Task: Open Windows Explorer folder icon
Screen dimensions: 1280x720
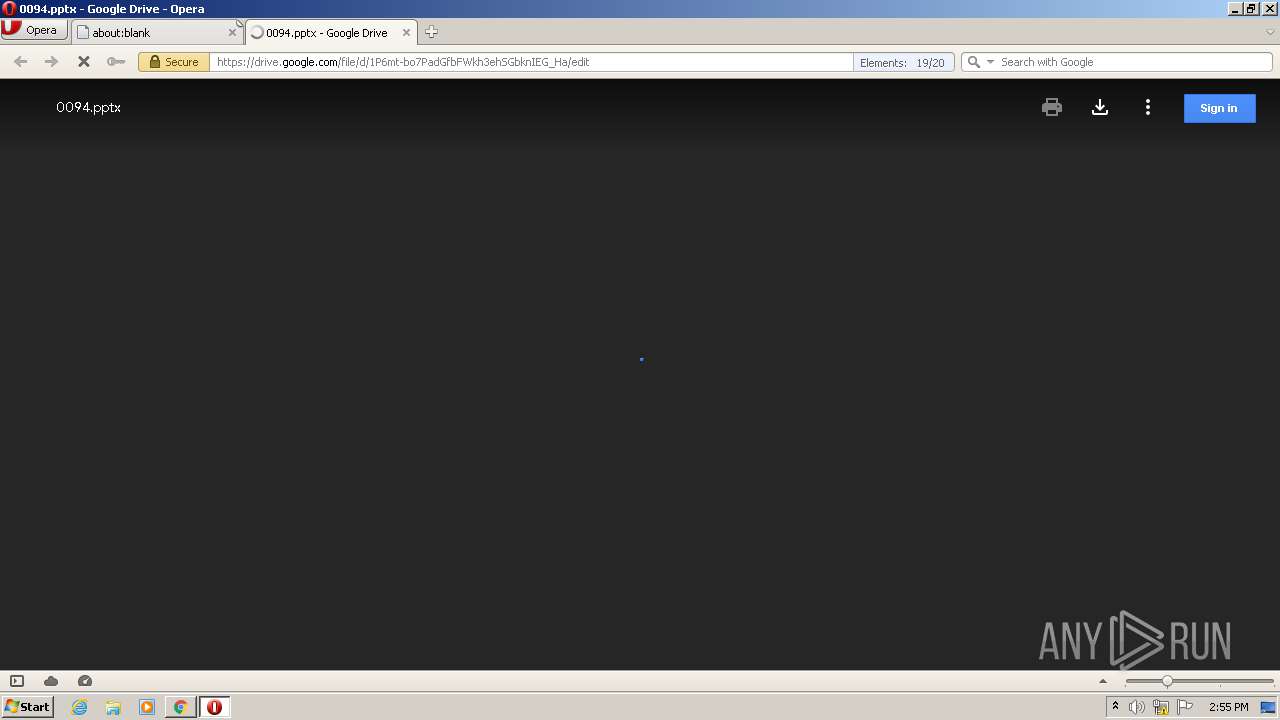Action: [113, 707]
